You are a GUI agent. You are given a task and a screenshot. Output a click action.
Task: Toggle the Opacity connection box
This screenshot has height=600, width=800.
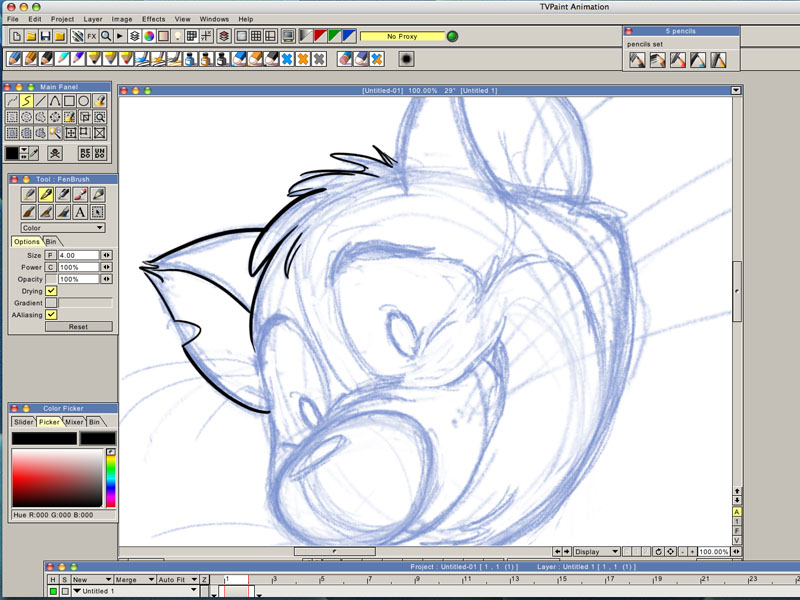click(51, 279)
